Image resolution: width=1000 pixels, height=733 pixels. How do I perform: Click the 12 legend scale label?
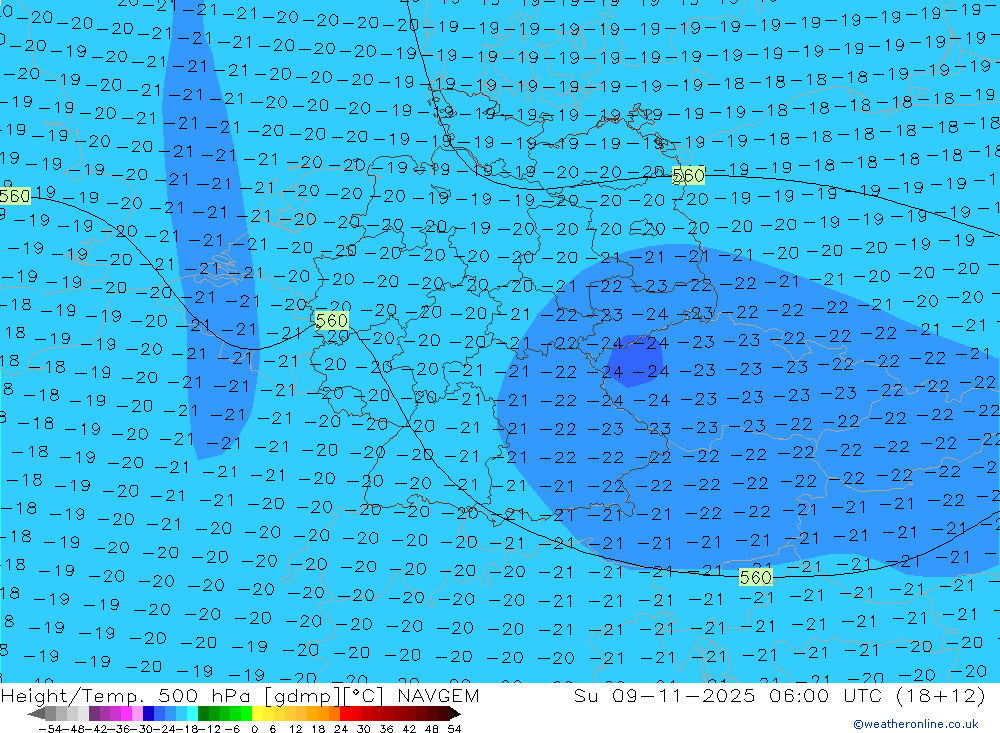coord(296,729)
